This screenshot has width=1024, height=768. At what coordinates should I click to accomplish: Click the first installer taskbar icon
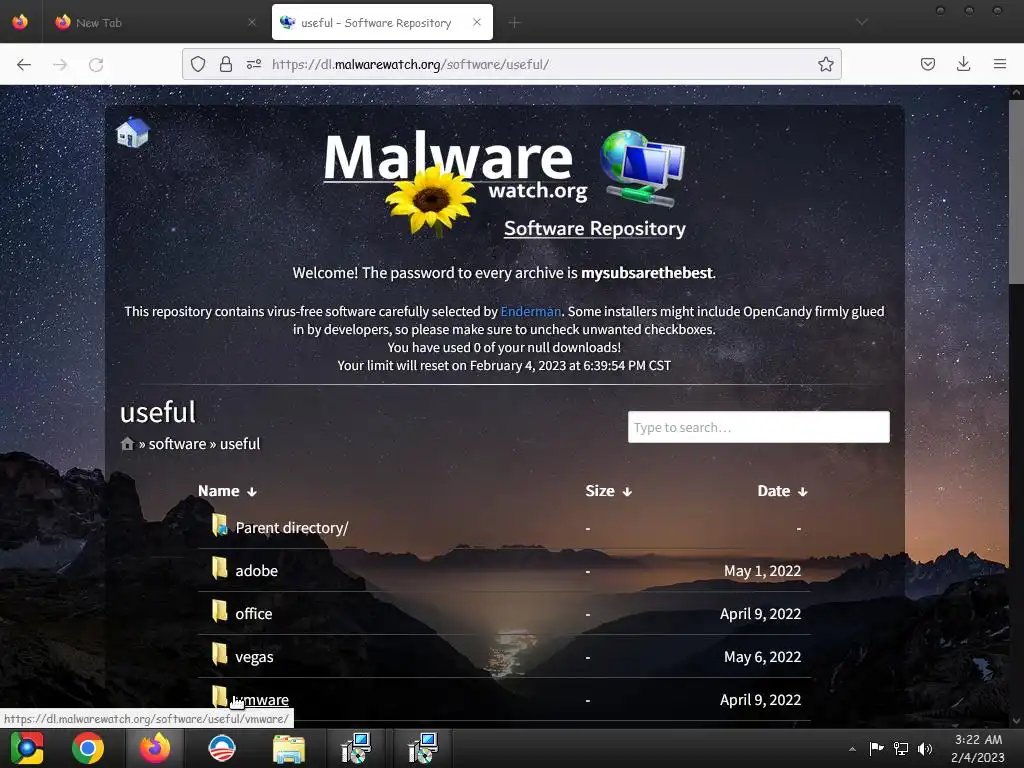(x=356, y=748)
